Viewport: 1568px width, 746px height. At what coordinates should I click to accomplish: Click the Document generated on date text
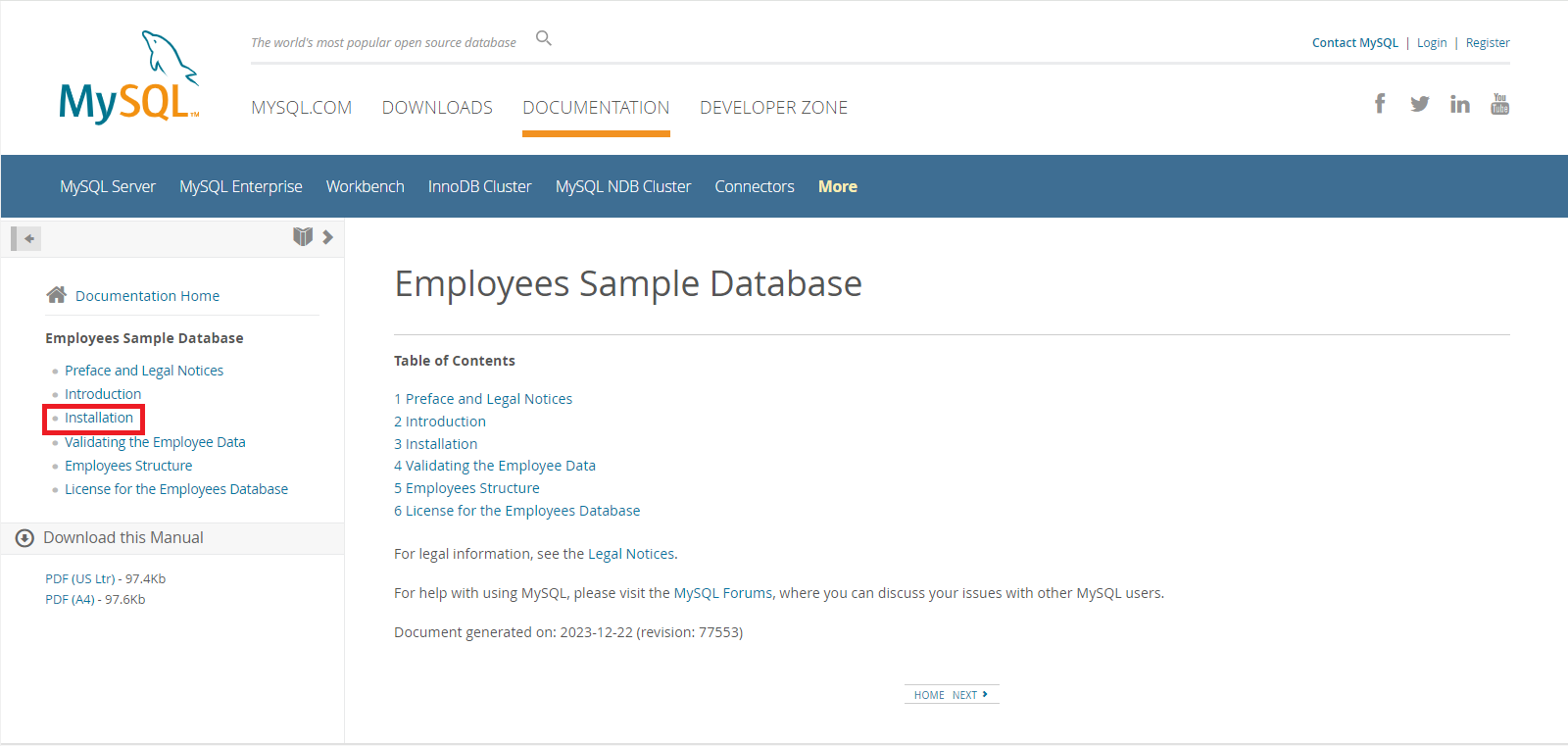568,632
